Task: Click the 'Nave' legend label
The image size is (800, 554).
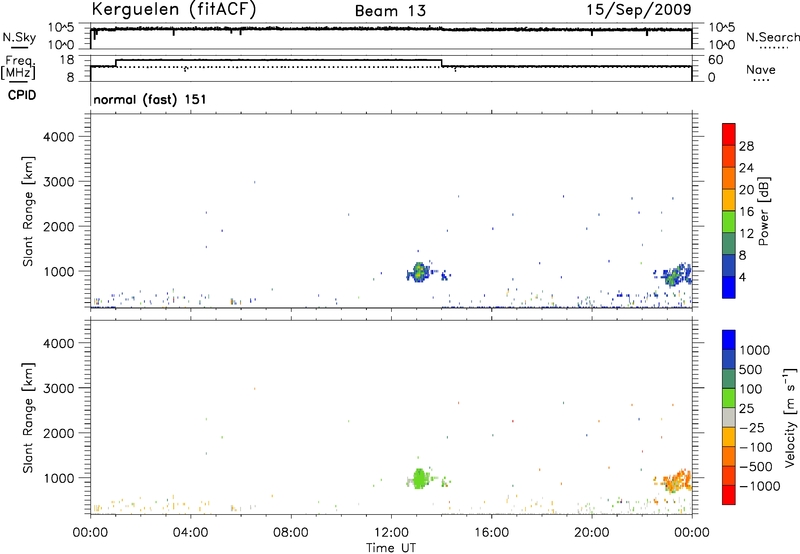Action: (x=761, y=69)
